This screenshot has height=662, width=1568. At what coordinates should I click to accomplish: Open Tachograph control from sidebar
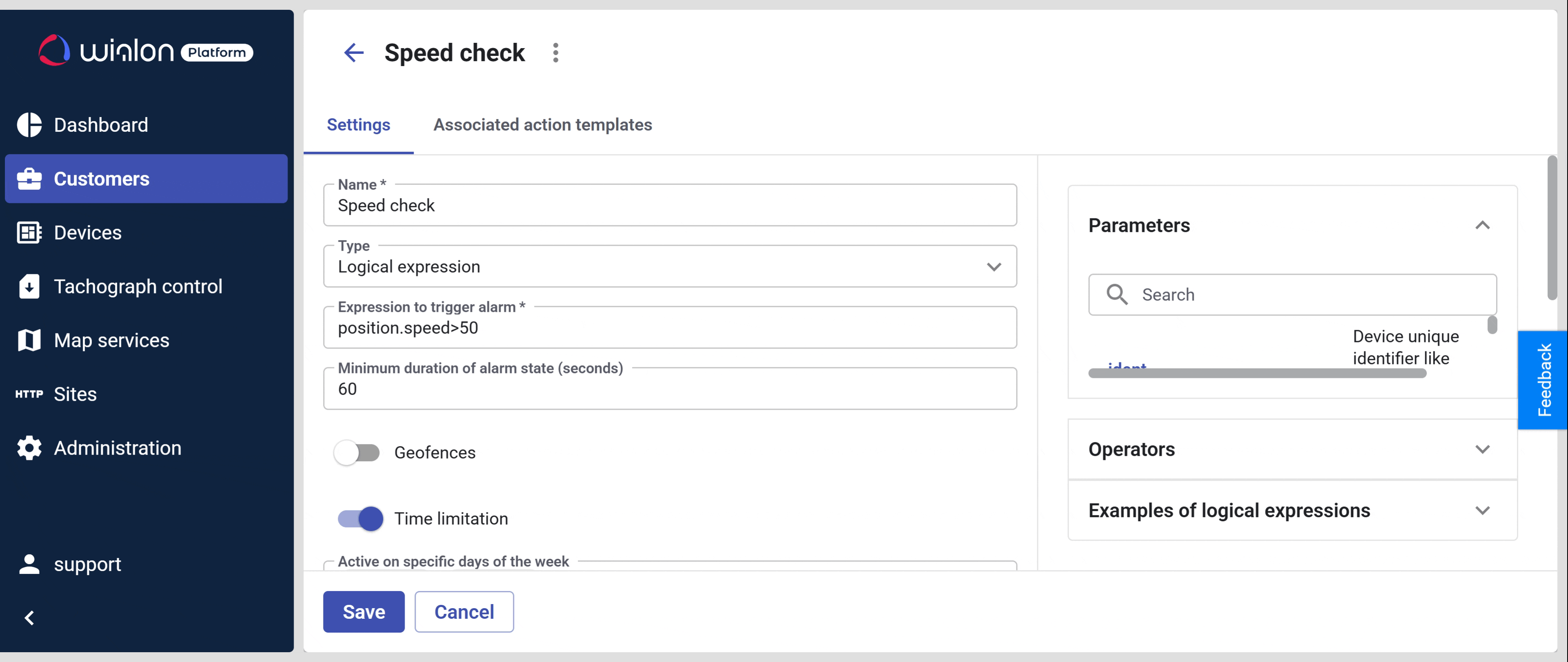click(x=138, y=286)
